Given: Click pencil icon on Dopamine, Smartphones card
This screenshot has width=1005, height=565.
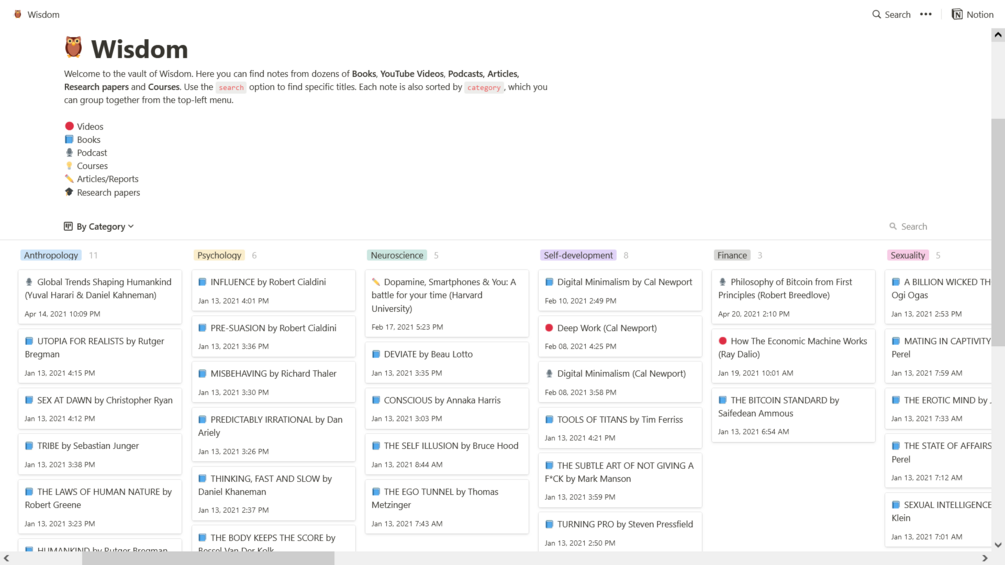Looking at the screenshot, I should [376, 282].
